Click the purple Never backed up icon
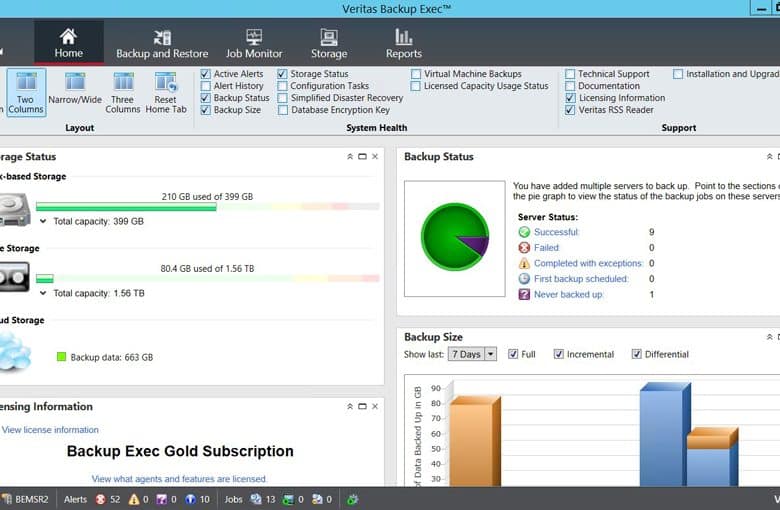The width and height of the screenshot is (780, 510). coord(524,294)
